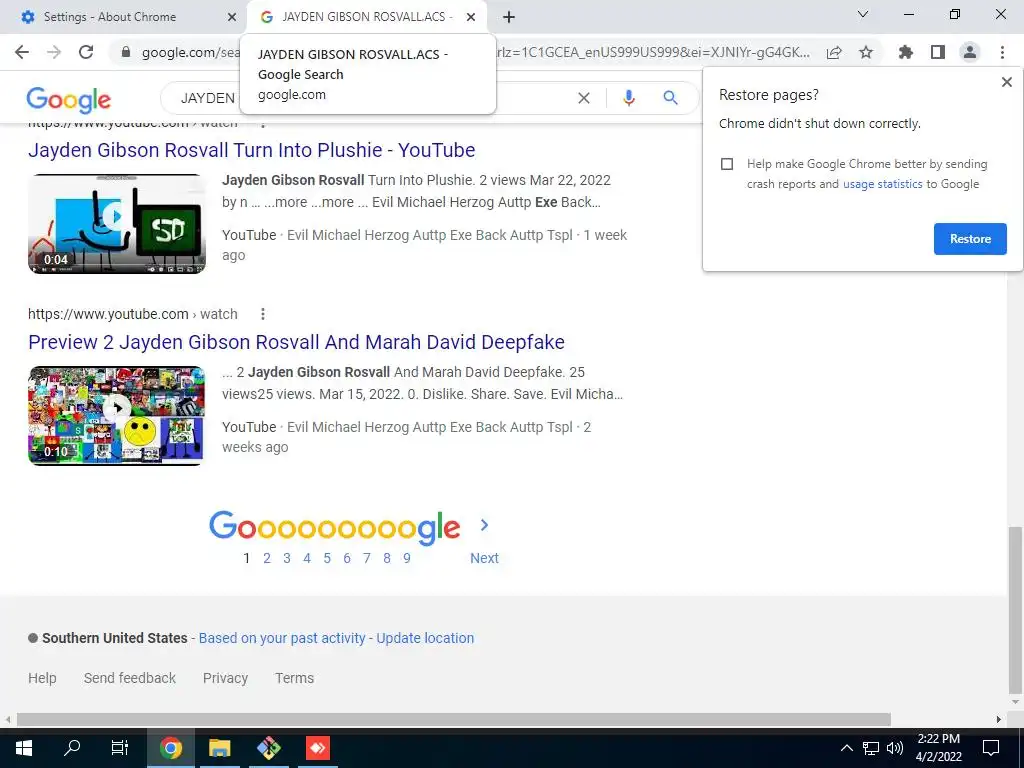Click the Google logo in the header
The height and width of the screenshot is (768, 1024).
point(69,99)
